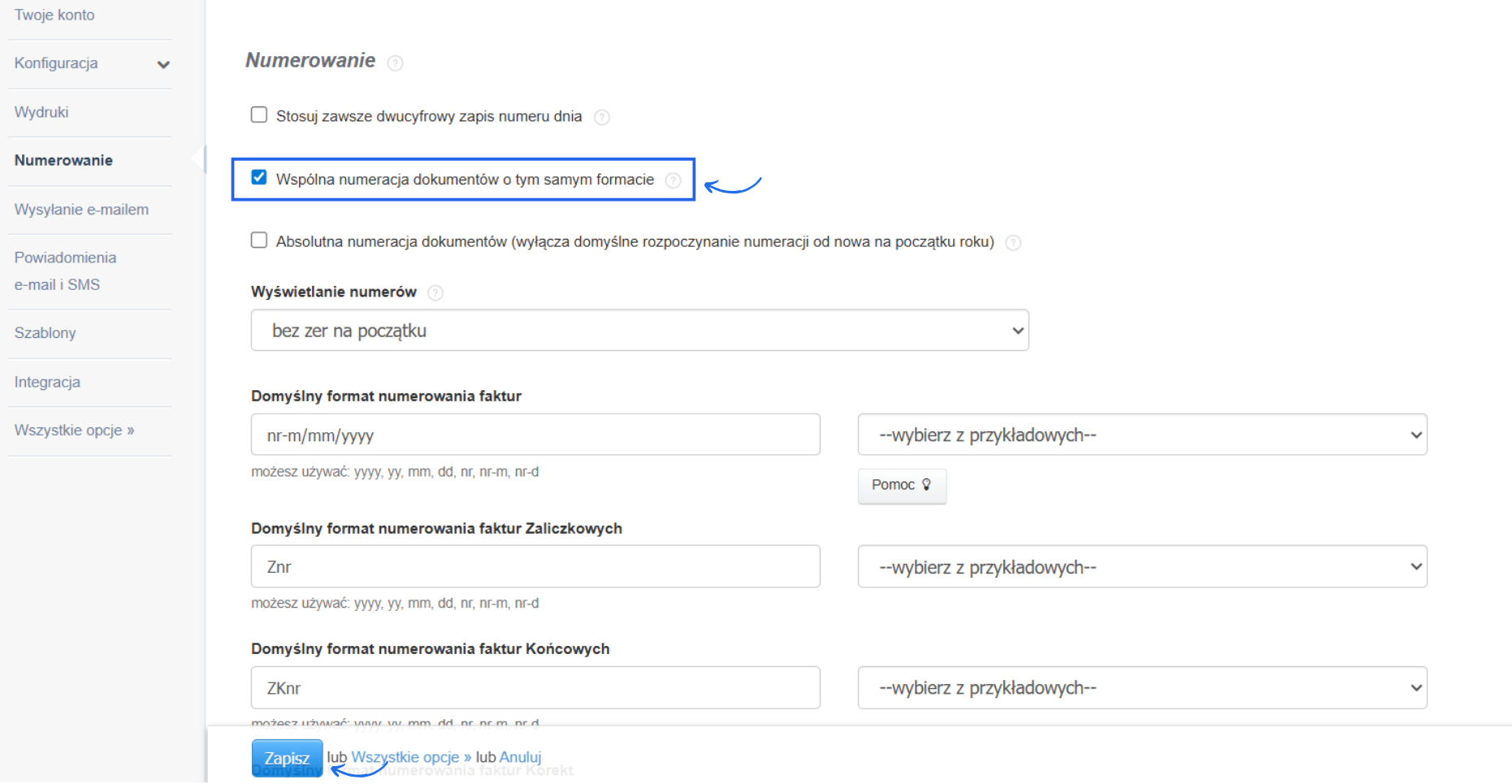Select Szablony in the sidebar
Image resolution: width=1512 pixels, height=784 pixels.
click(45, 333)
